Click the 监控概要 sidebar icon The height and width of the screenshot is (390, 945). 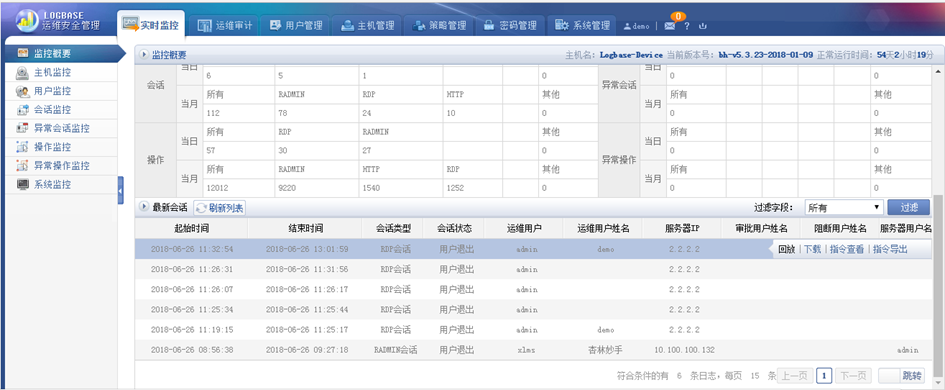point(23,53)
